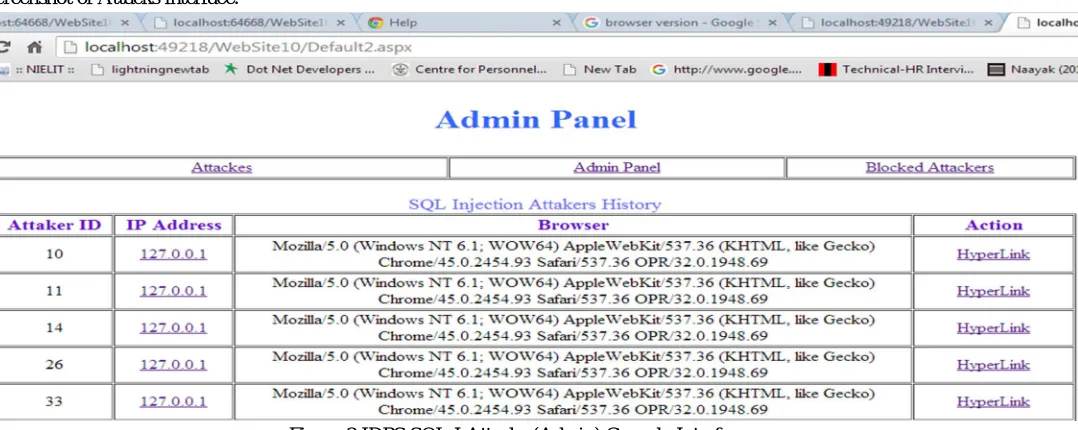Click HyperLink action for attacker 33
The height and width of the screenshot is (430, 1078).
pyautogui.click(x=993, y=402)
